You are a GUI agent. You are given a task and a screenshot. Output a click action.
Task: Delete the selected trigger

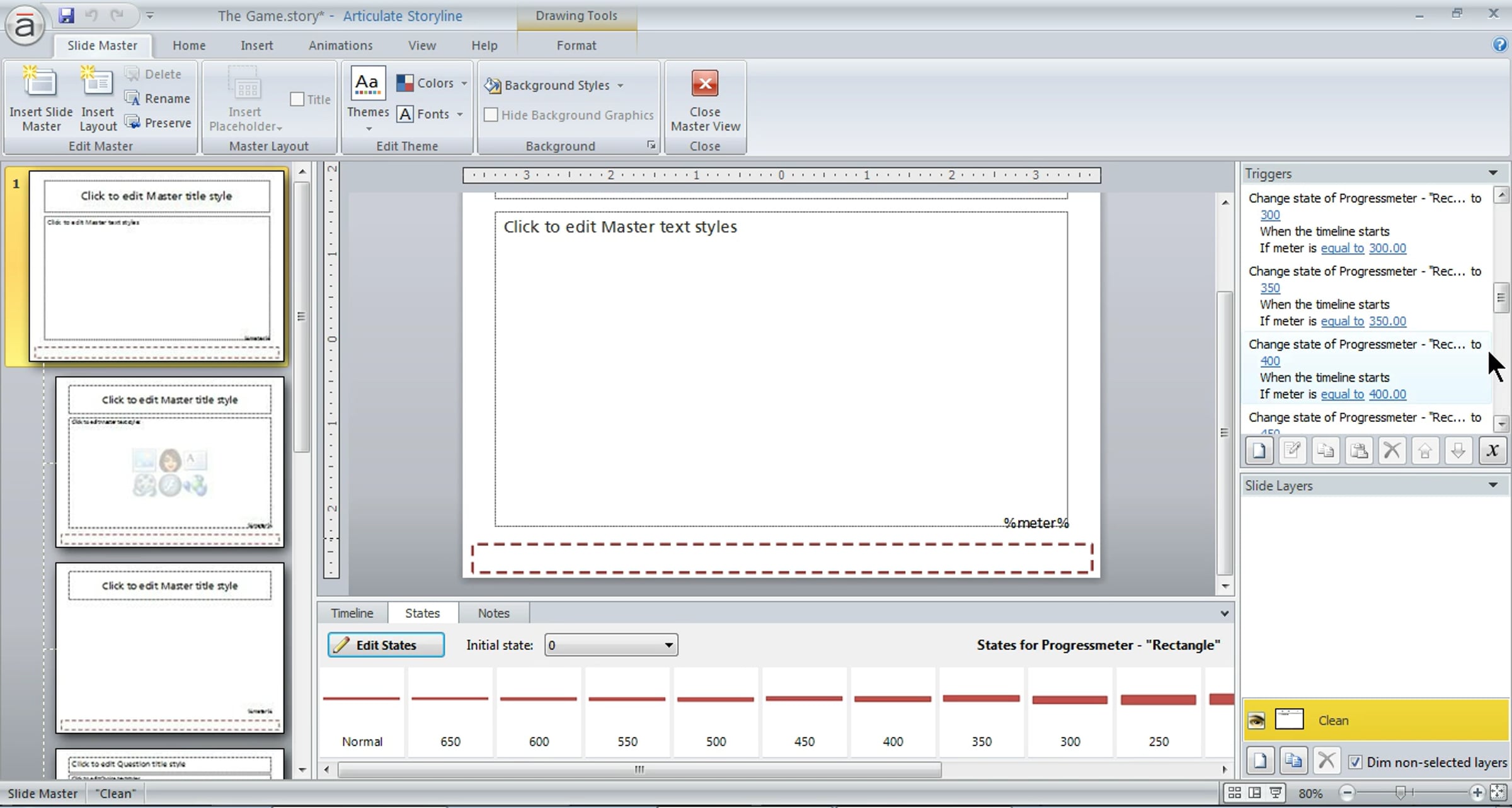pyautogui.click(x=1392, y=450)
